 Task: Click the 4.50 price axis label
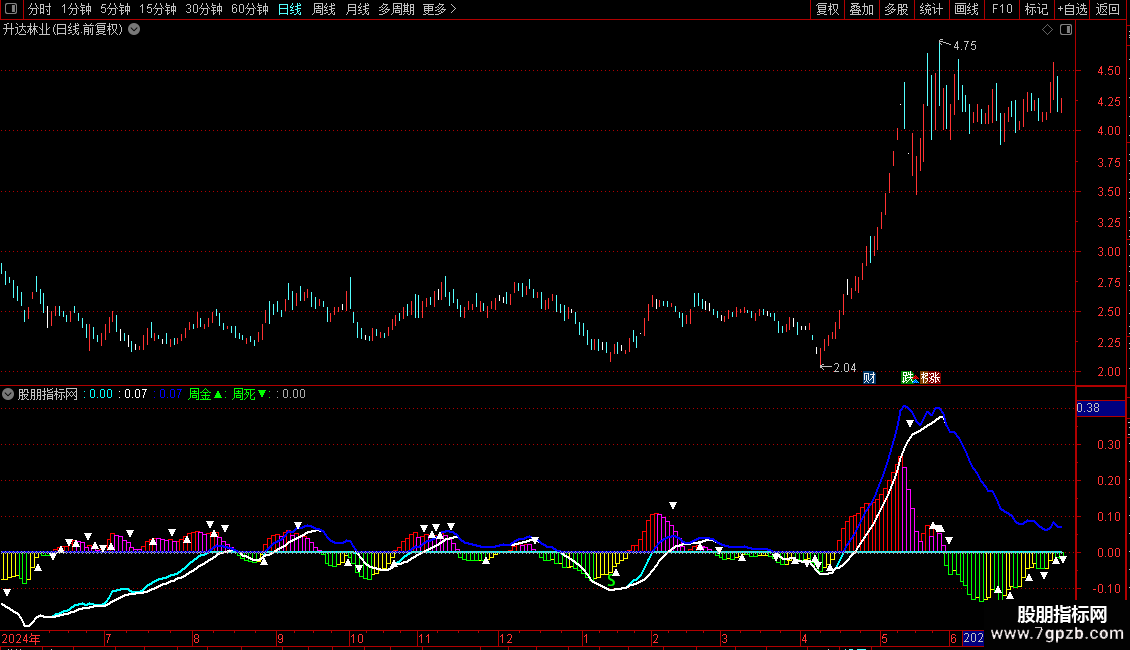(x=1108, y=71)
